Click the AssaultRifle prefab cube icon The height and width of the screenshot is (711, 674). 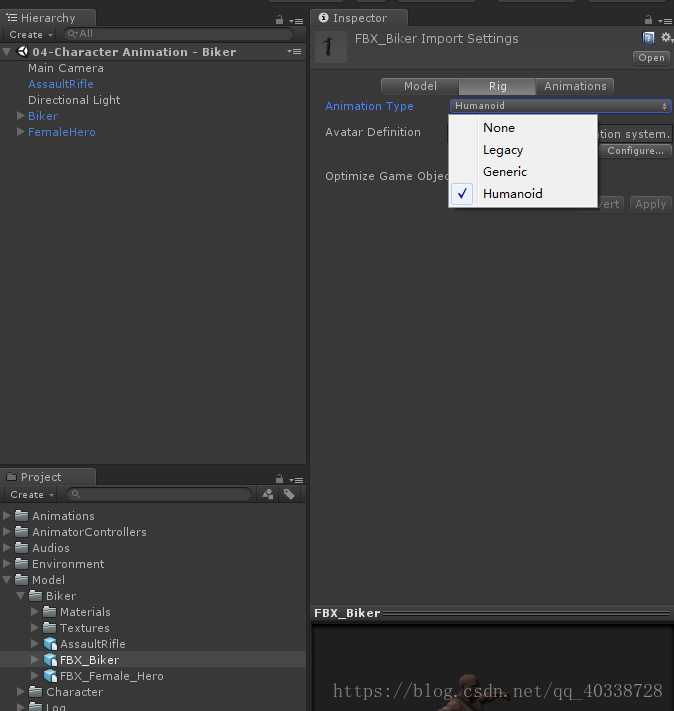50,644
